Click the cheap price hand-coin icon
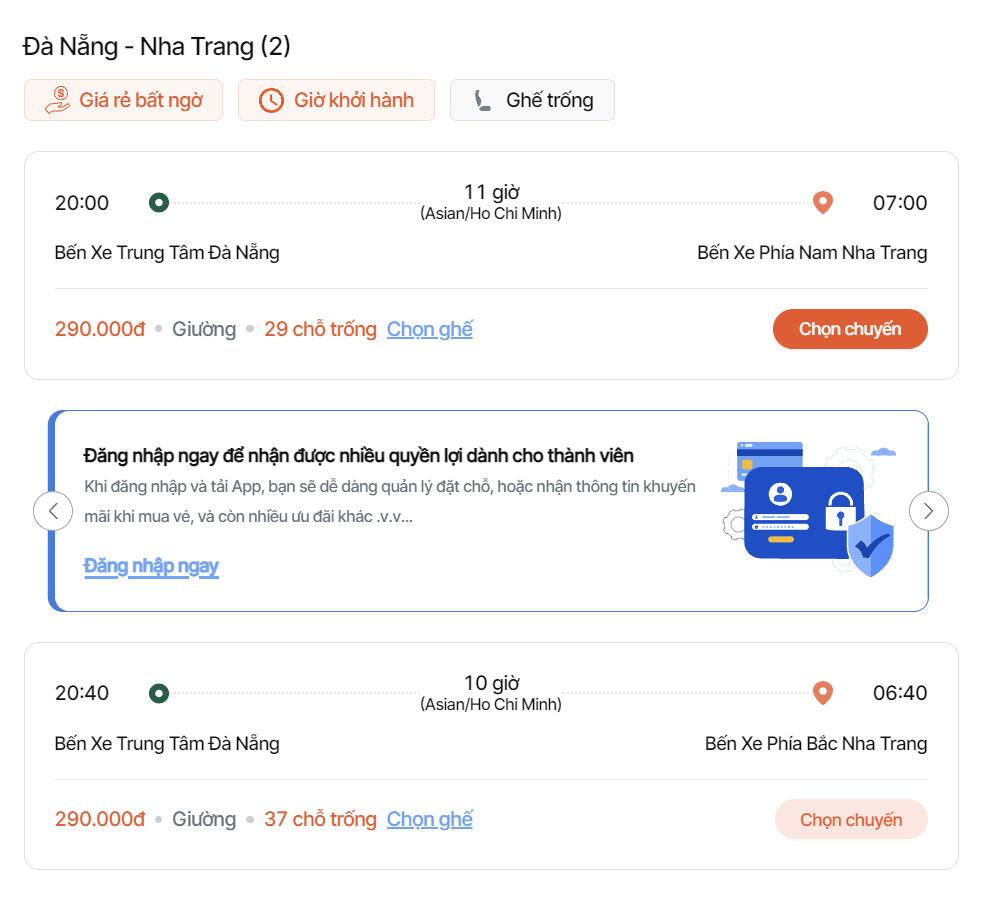Screen dimensions: 994x907 pos(58,100)
